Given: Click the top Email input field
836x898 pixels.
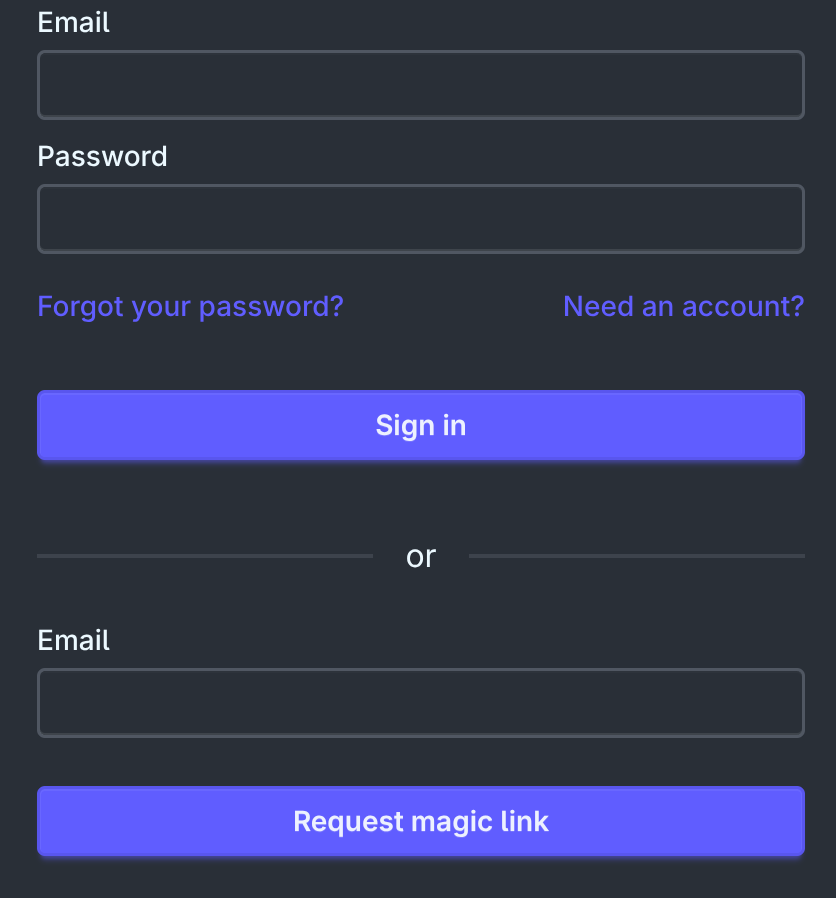Looking at the screenshot, I should (420, 85).
